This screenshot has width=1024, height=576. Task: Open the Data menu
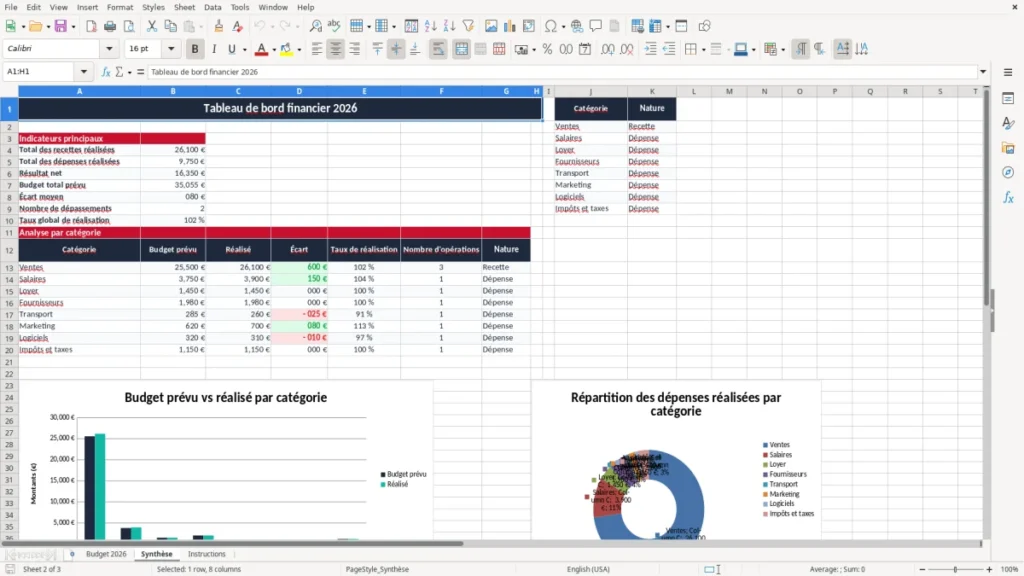pyautogui.click(x=212, y=7)
